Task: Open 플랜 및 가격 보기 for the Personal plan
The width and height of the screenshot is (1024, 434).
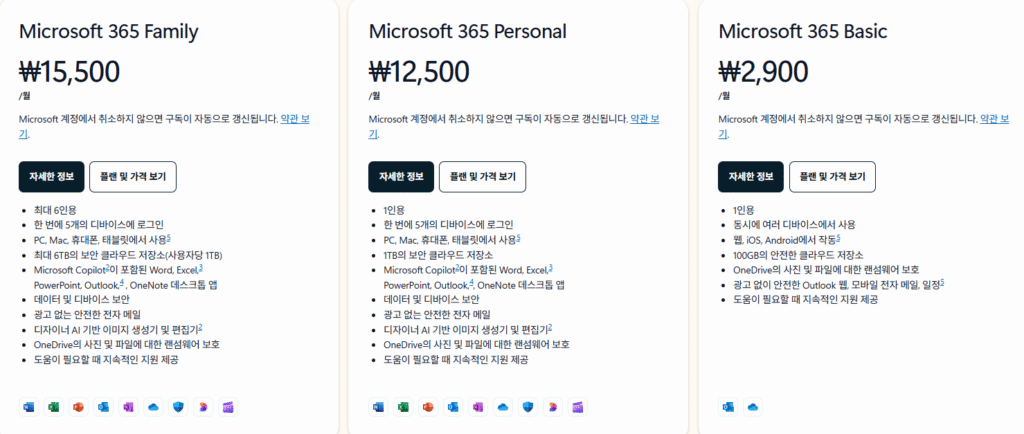Action: (x=483, y=177)
